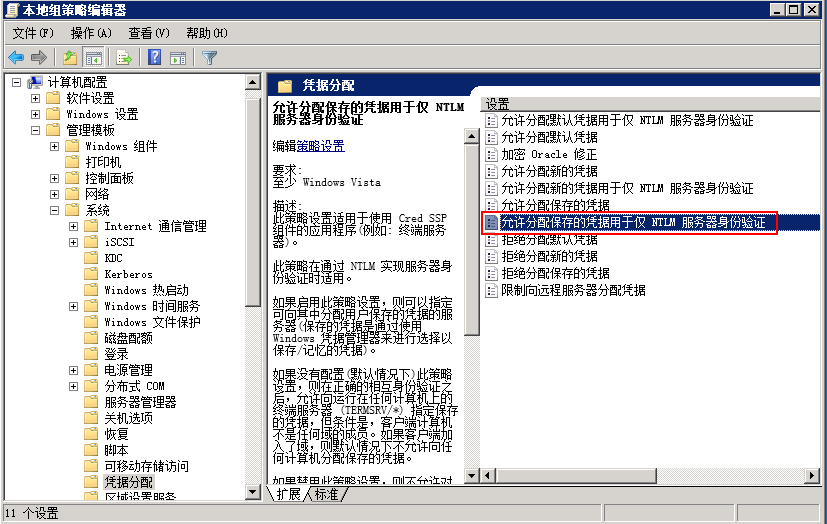Expand the Internet 通信管理 node
This screenshot has width=827, height=524.
tap(73, 226)
